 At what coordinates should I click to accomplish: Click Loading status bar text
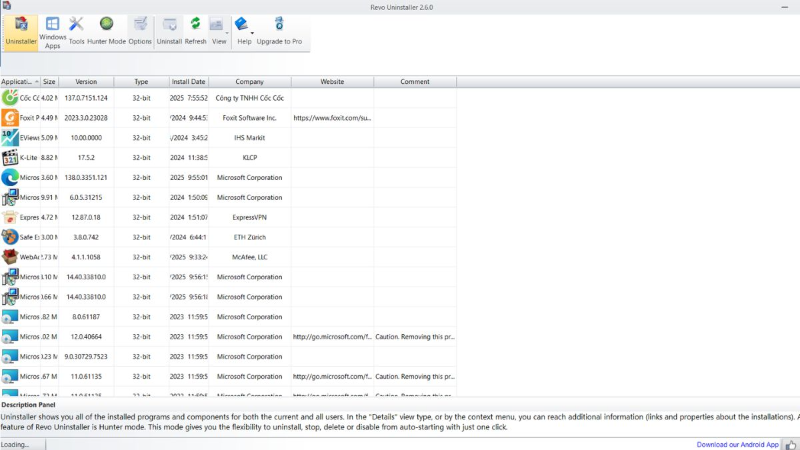[x=15, y=444]
